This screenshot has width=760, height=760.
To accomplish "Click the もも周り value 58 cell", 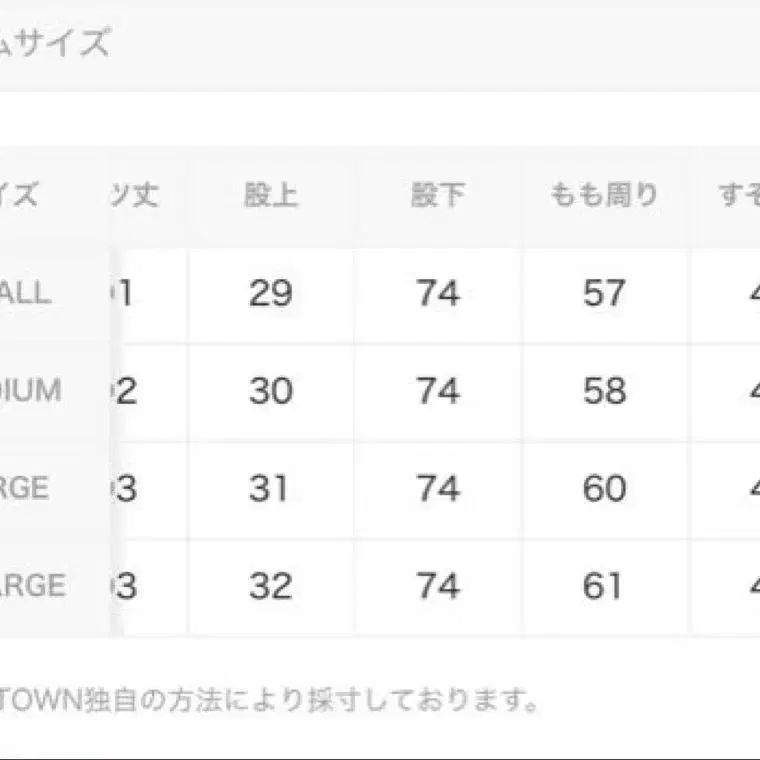I will [x=604, y=391].
